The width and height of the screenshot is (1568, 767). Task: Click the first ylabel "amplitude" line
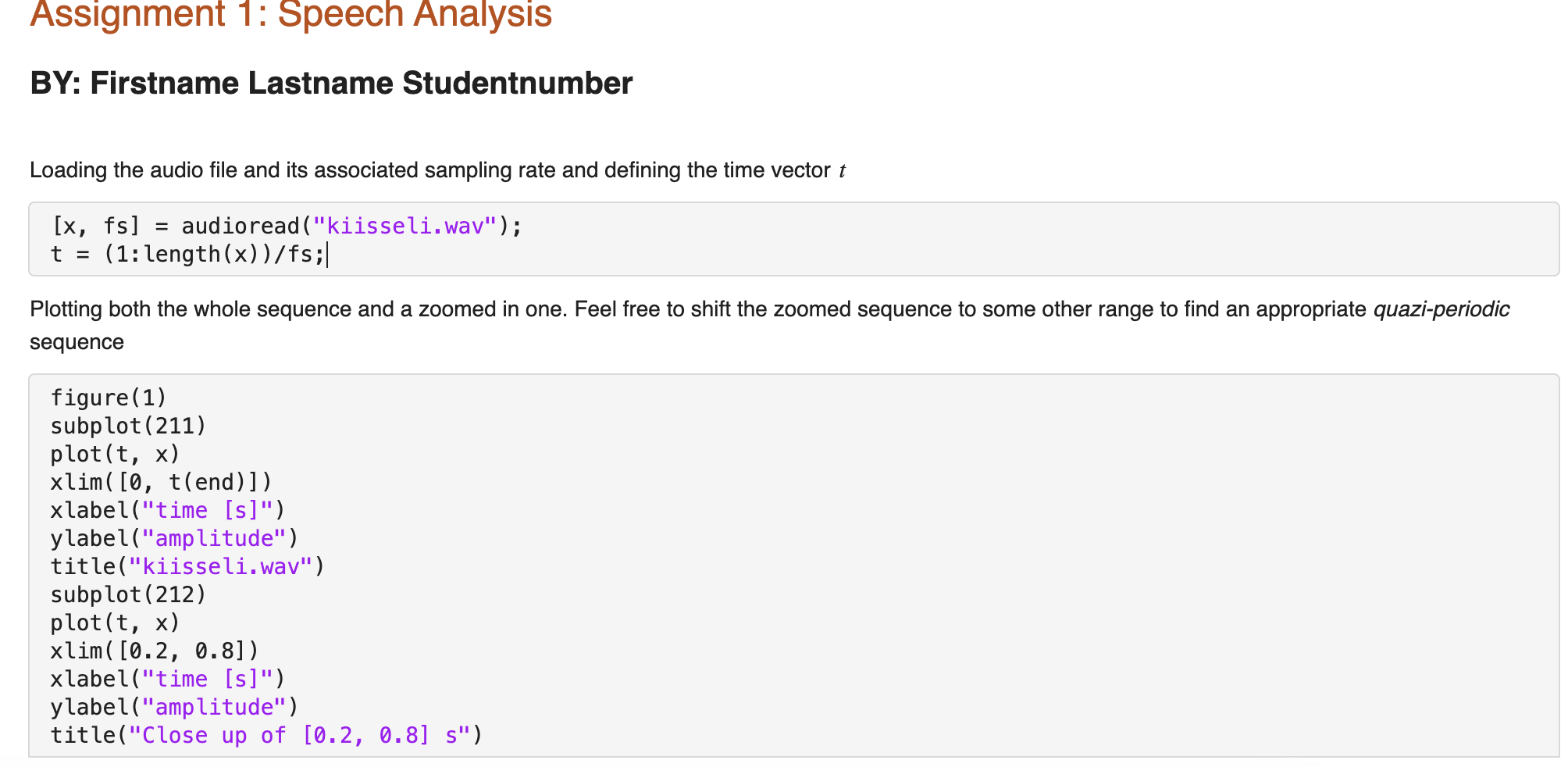(174, 539)
